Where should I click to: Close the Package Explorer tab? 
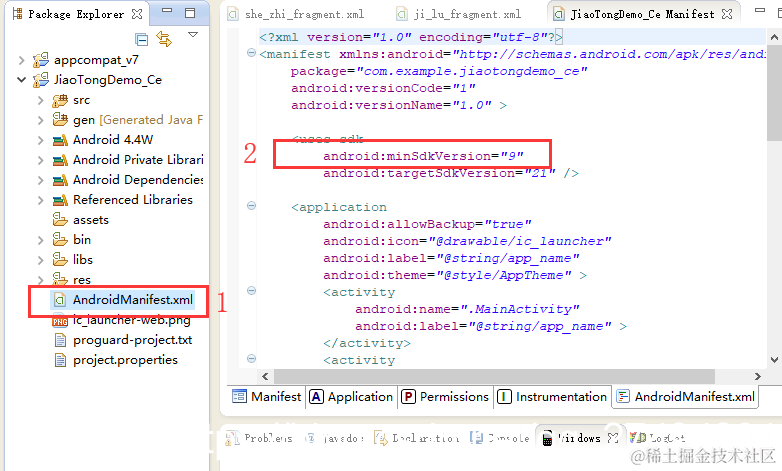click(137, 14)
